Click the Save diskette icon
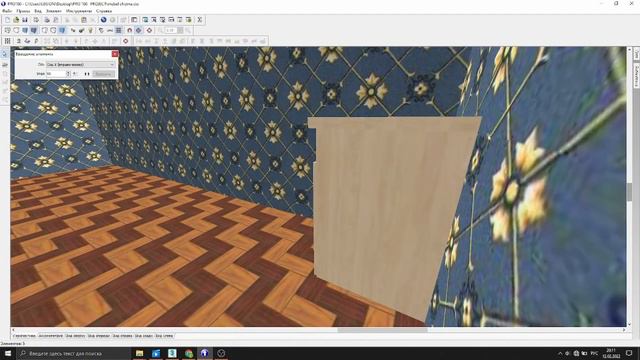This screenshot has width=640, height=360. pos(25,20)
